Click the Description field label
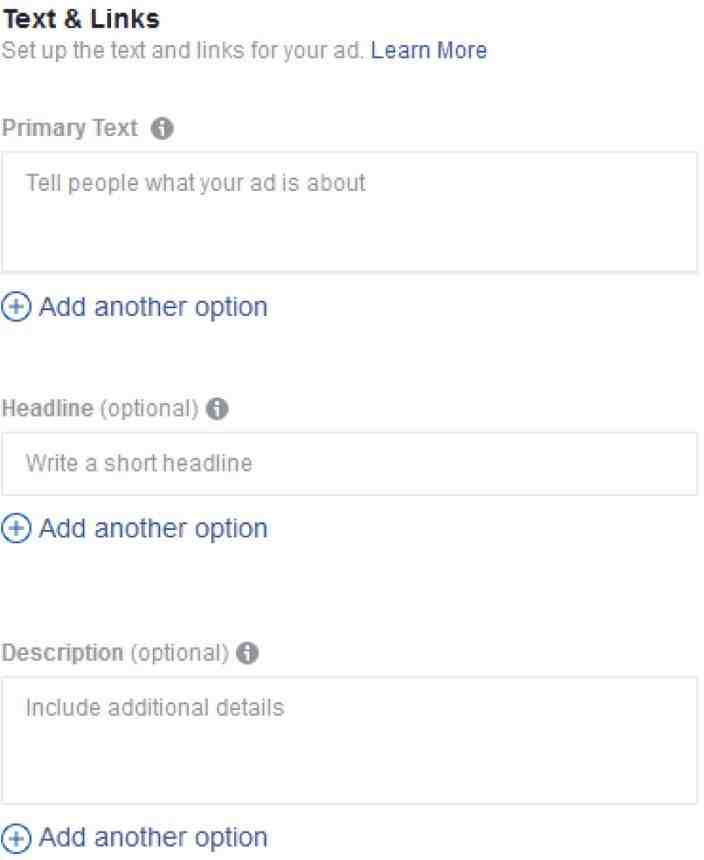 pyautogui.click(x=63, y=653)
